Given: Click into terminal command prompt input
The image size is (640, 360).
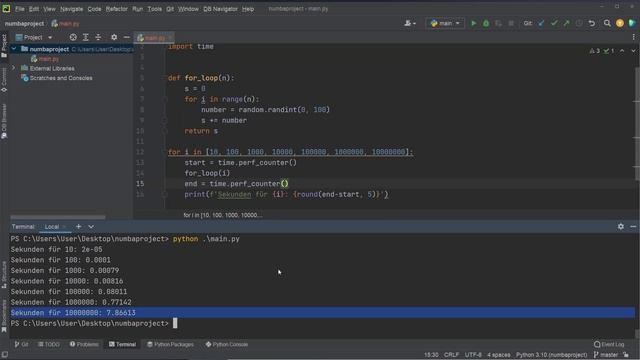Looking at the screenshot, I should tap(175, 323).
